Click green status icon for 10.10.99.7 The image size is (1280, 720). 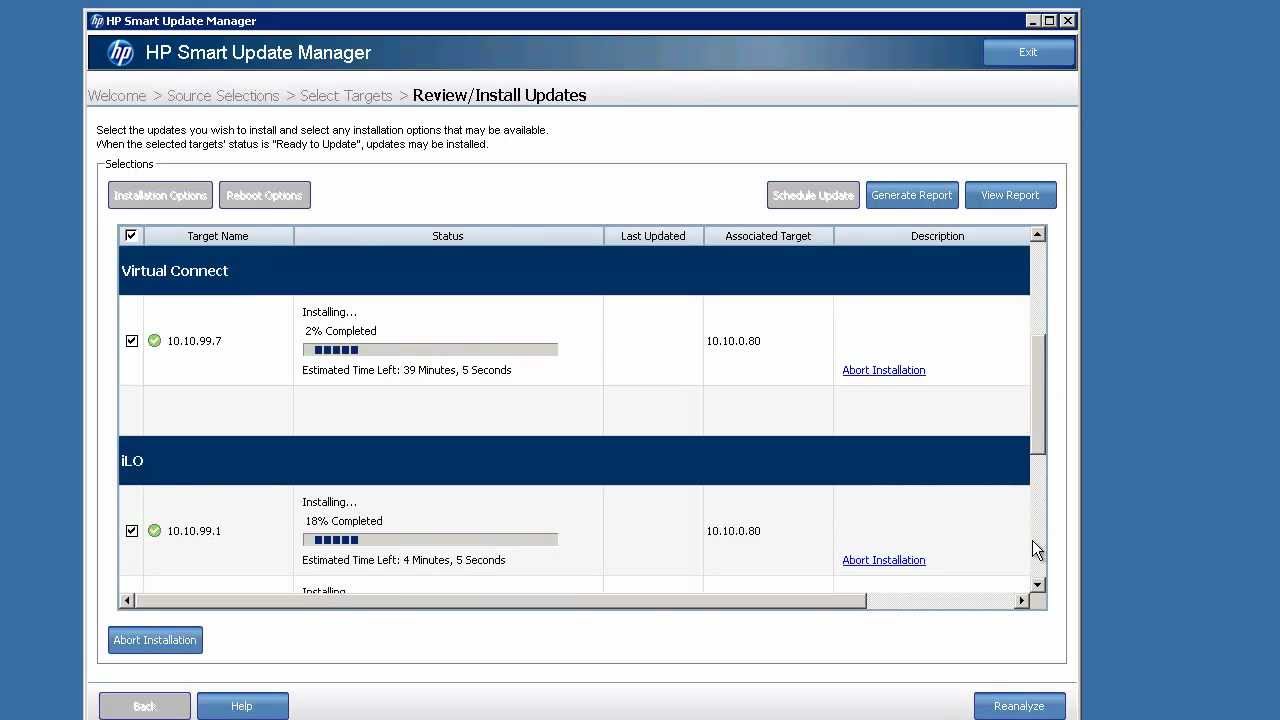pyautogui.click(x=154, y=341)
